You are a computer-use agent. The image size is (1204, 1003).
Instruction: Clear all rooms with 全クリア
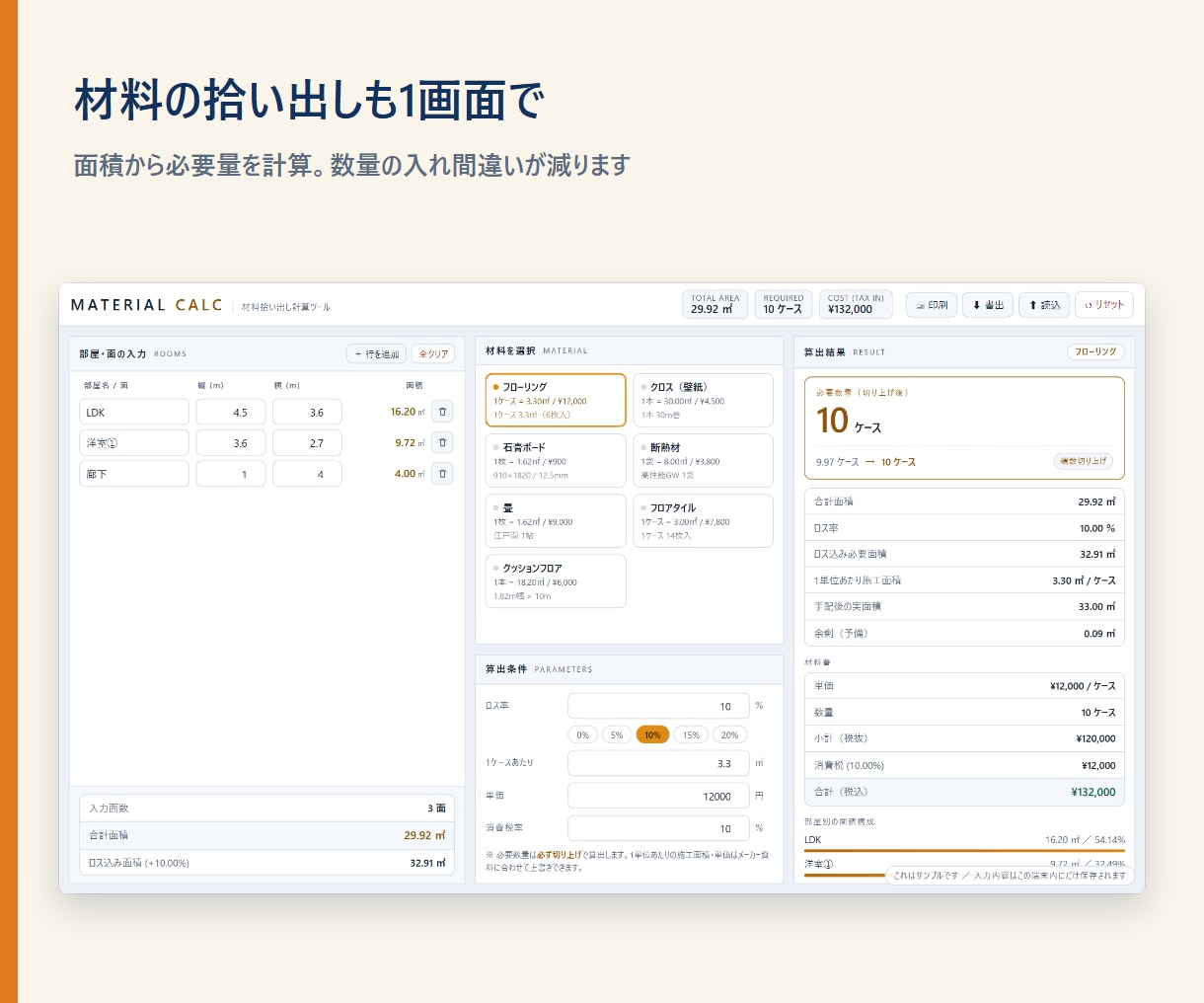pos(433,353)
